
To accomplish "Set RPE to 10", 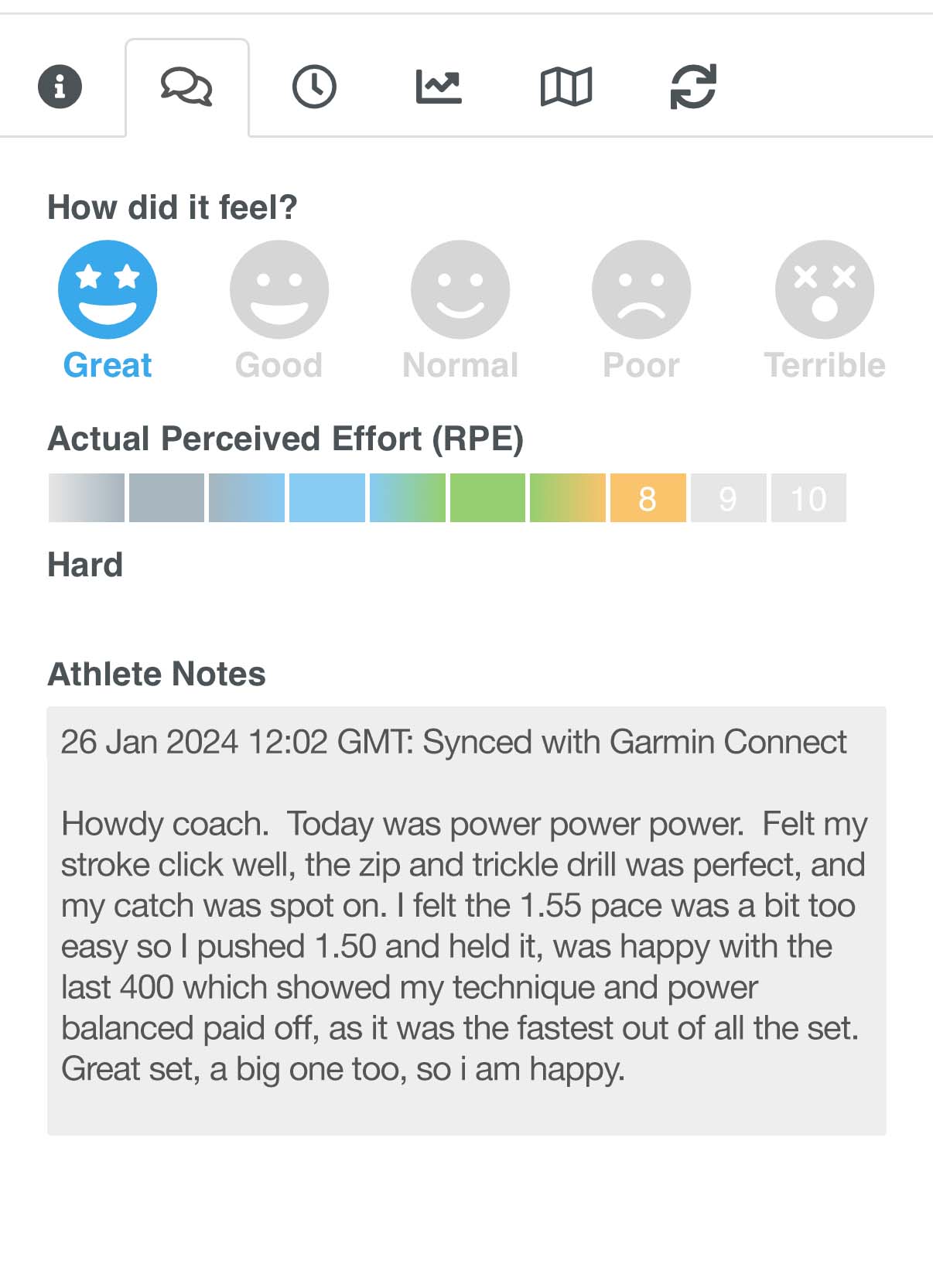I will [808, 498].
